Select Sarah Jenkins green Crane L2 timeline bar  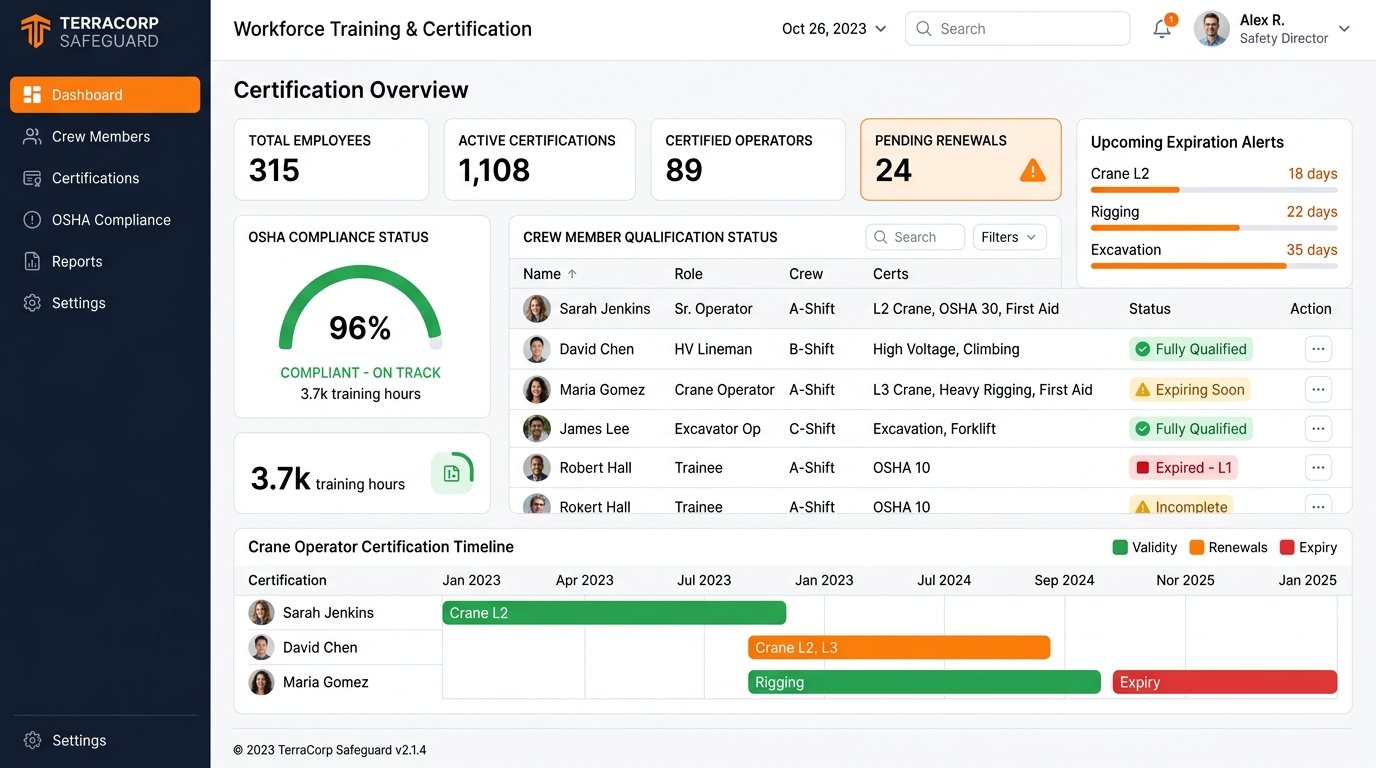[x=614, y=613]
